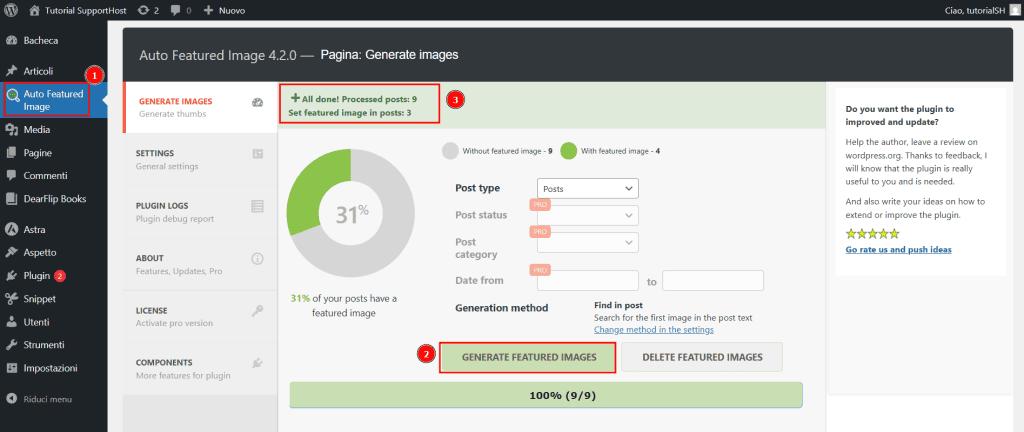Click the 'Find in post' method label

618,305
